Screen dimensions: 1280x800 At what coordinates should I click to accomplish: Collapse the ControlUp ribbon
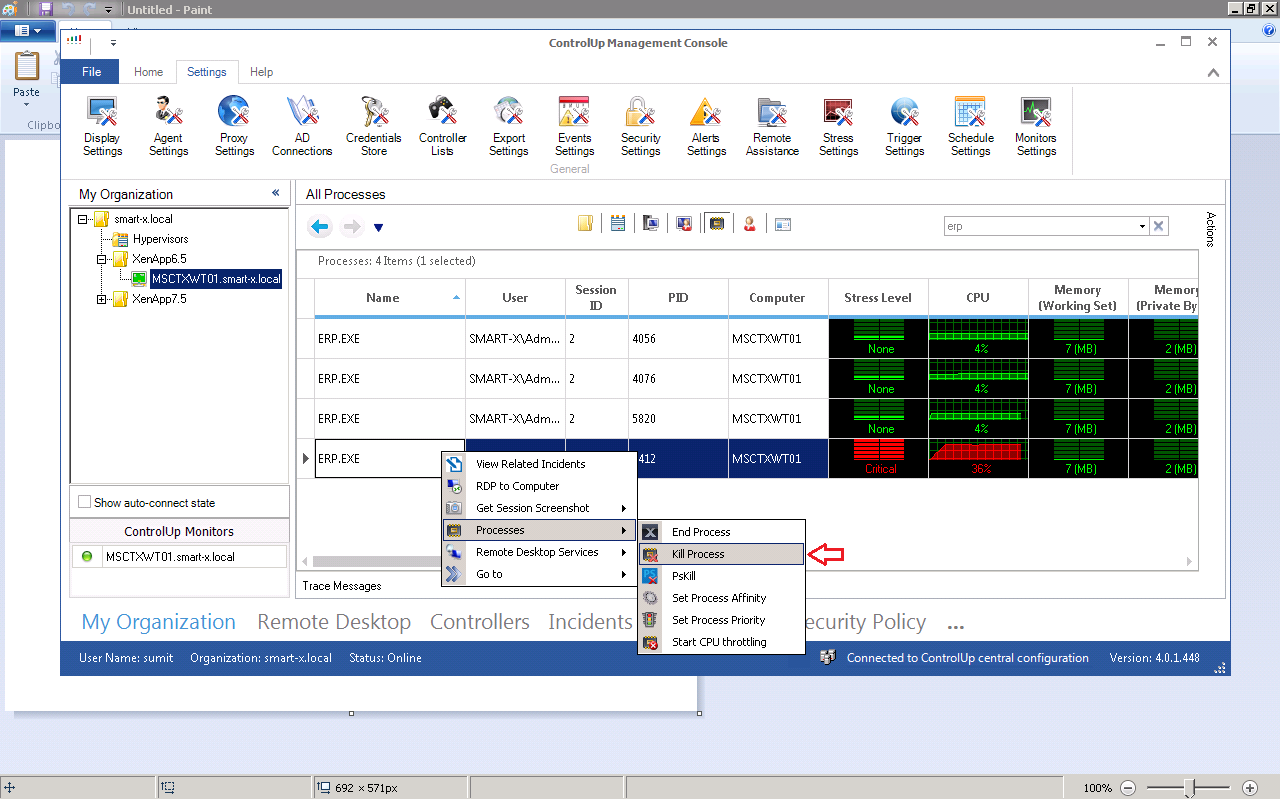(1213, 72)
